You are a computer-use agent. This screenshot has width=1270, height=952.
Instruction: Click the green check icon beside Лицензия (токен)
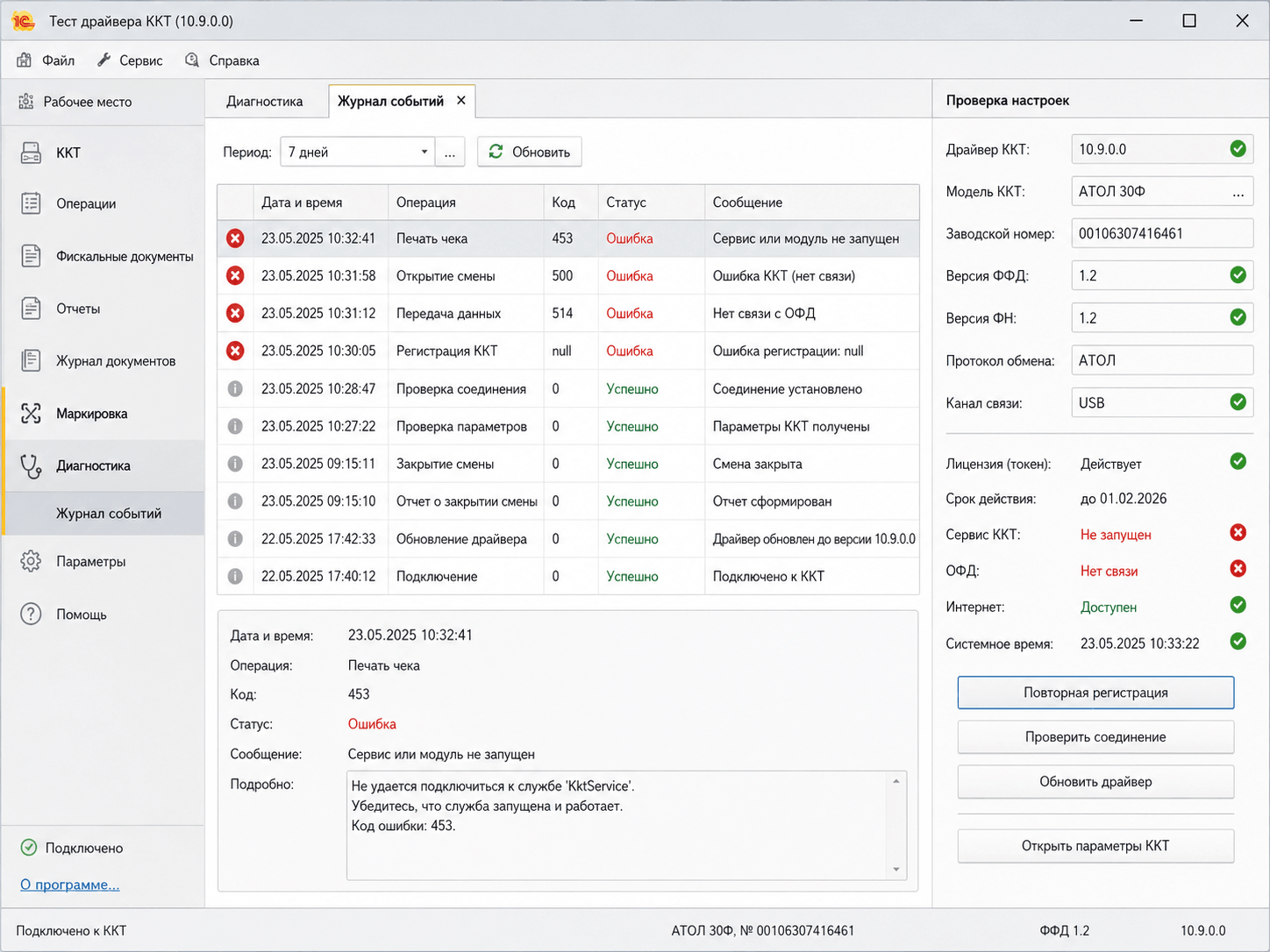pos(1238,461)
